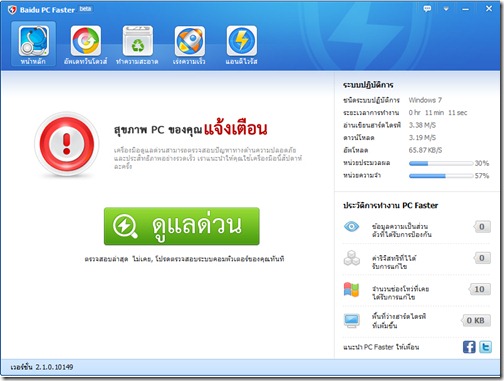This screenshot has width=504, height=381.
Task: Click the Windows flag vulnerabilities icon
Action: 351,289
